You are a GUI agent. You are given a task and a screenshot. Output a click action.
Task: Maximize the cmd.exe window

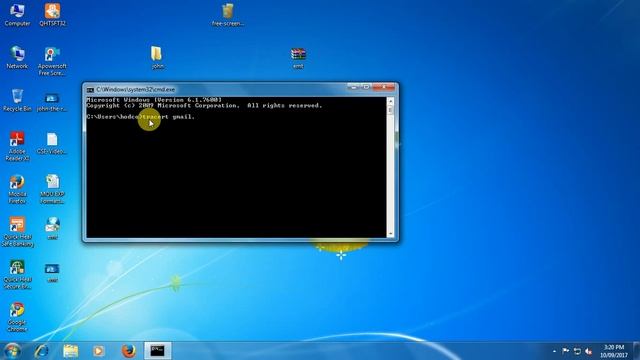[366, 87]
